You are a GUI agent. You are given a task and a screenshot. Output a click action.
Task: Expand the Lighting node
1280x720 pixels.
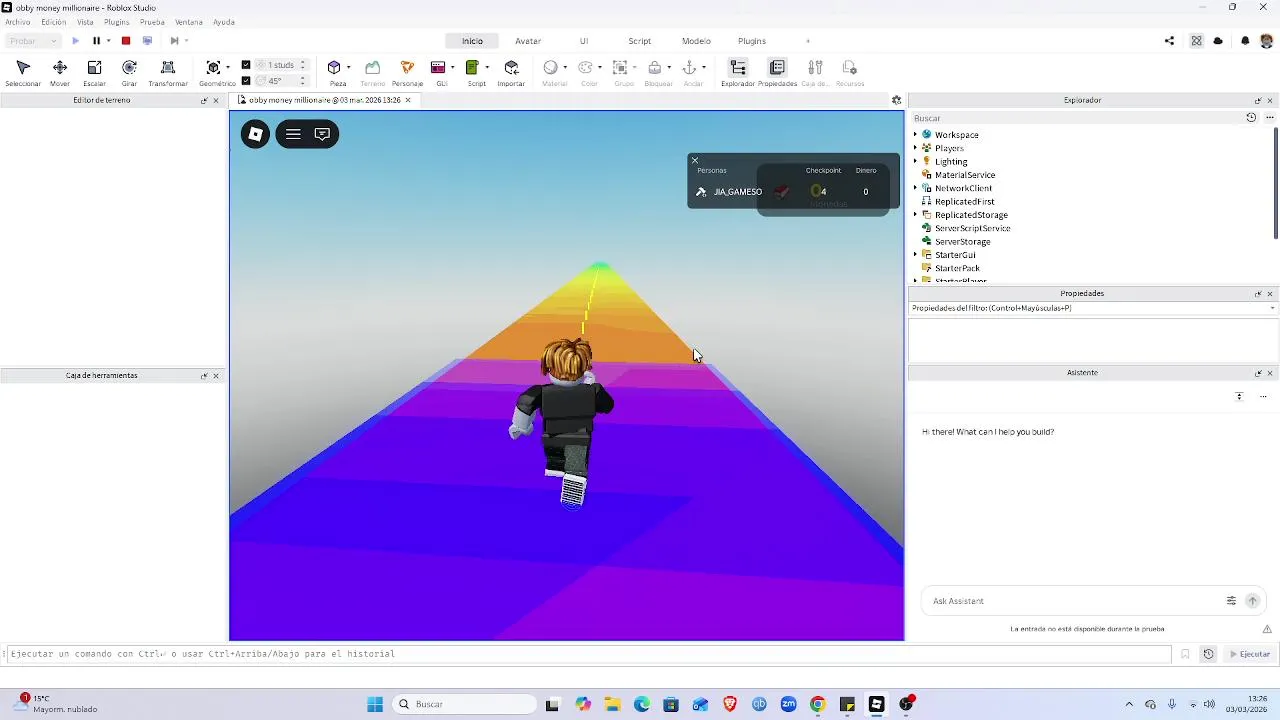(x=915, y=161)
